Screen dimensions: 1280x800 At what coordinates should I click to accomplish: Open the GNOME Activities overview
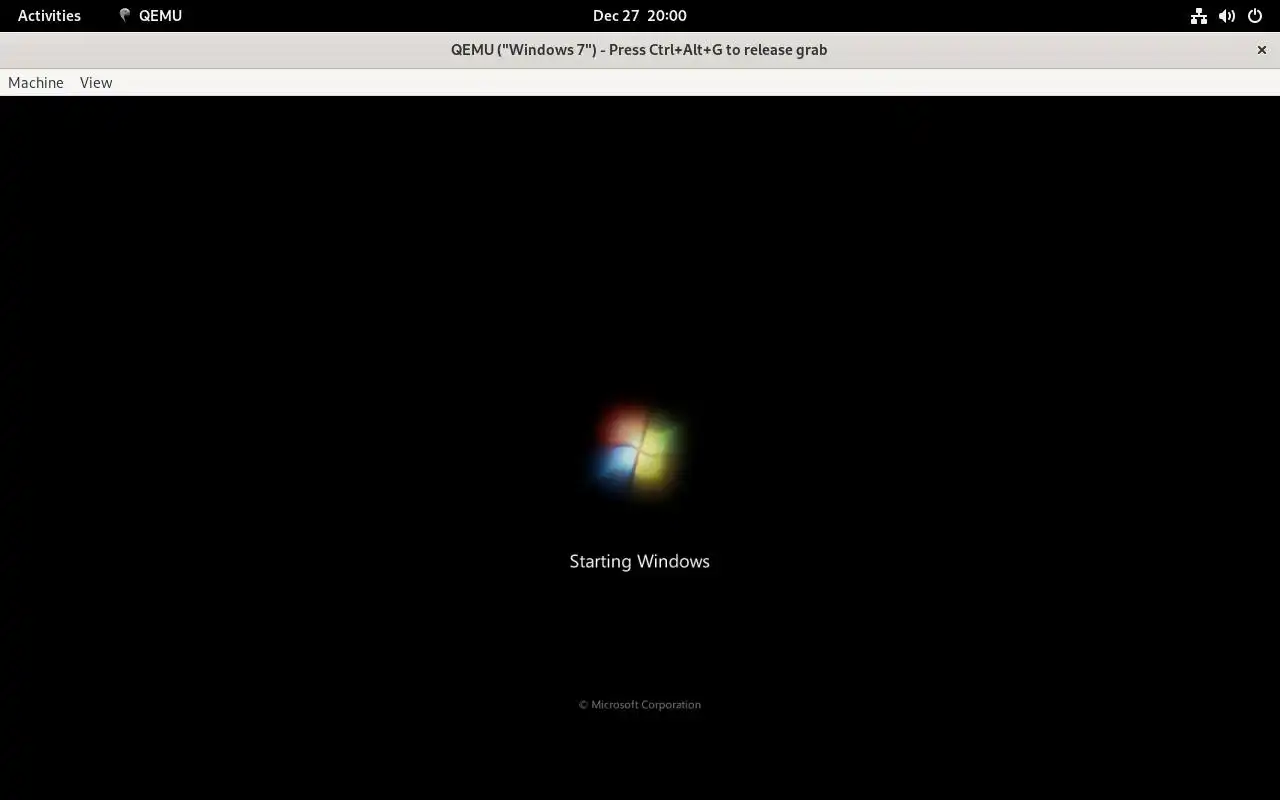[49, 15]
